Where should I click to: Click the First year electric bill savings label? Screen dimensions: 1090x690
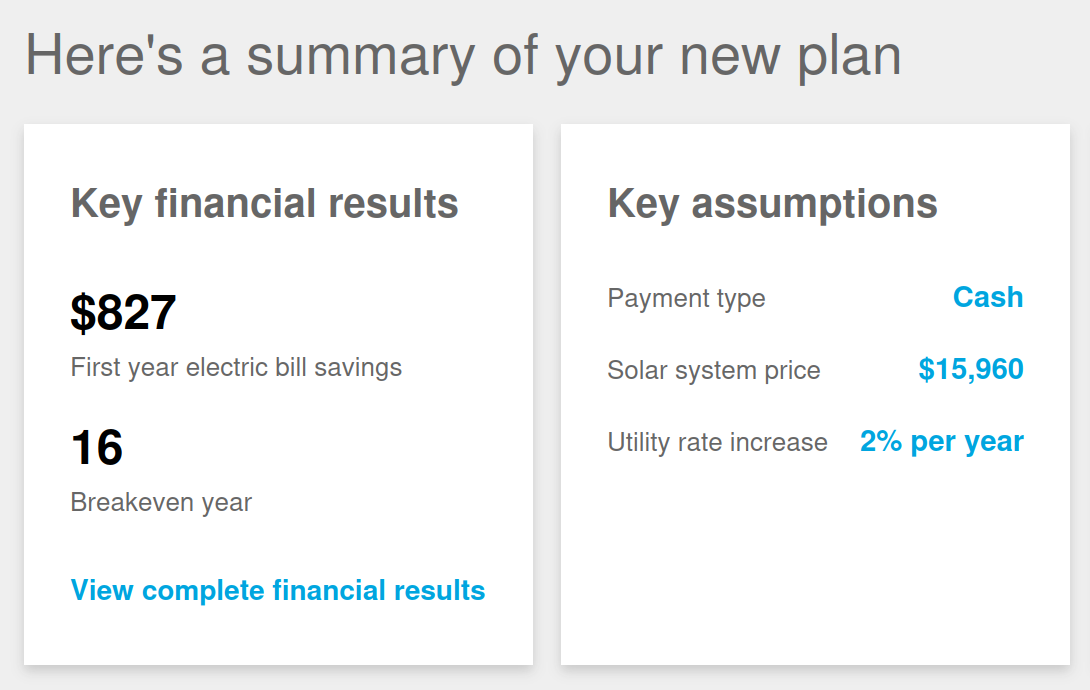point(236,367)
